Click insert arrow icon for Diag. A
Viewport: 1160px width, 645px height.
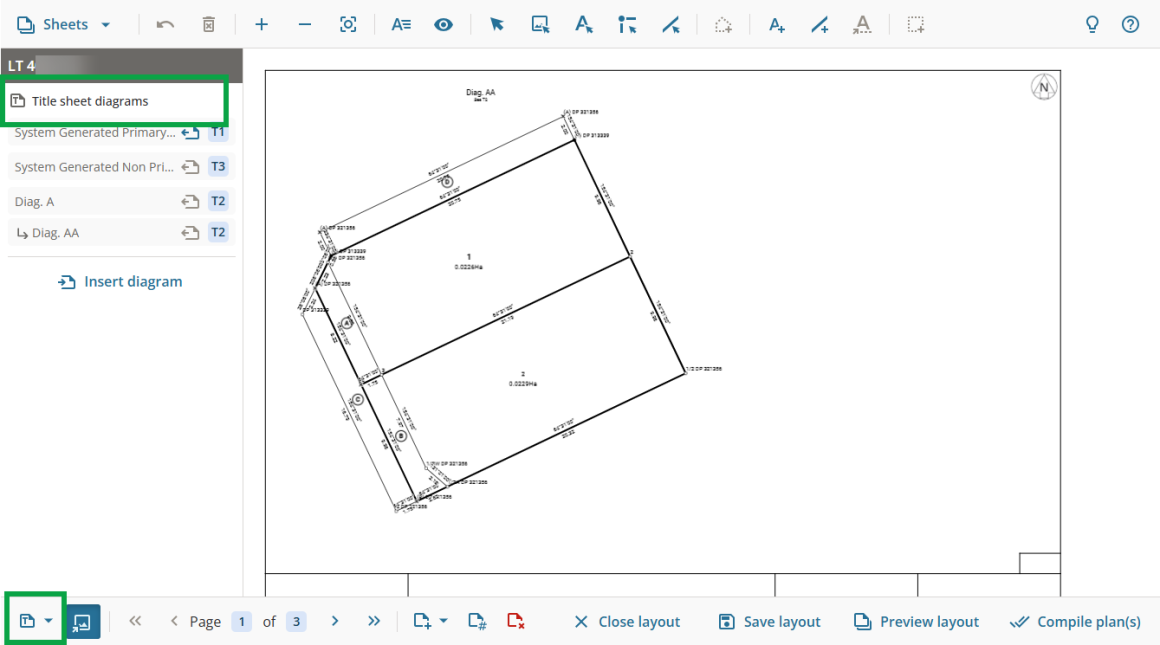190,201
